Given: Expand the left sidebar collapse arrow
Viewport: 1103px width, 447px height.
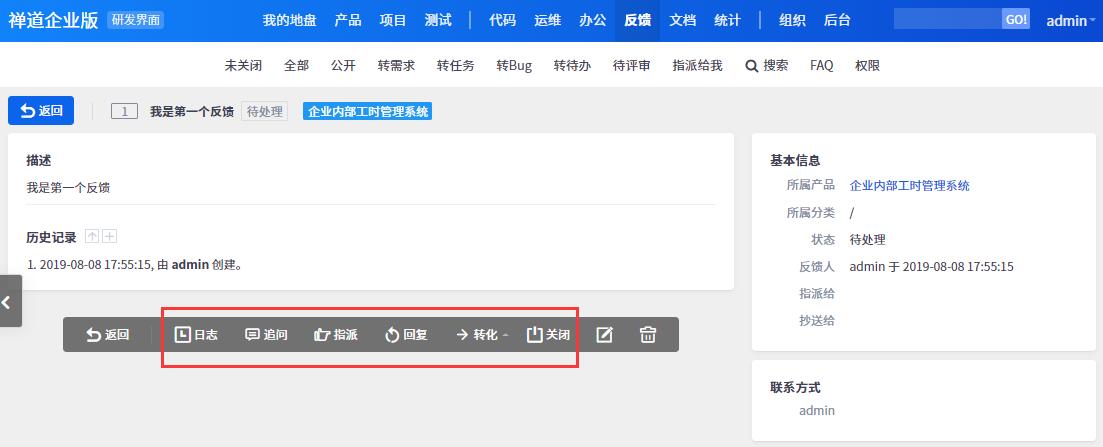Looking at the screenshot, I should click(x=10, y=301).
